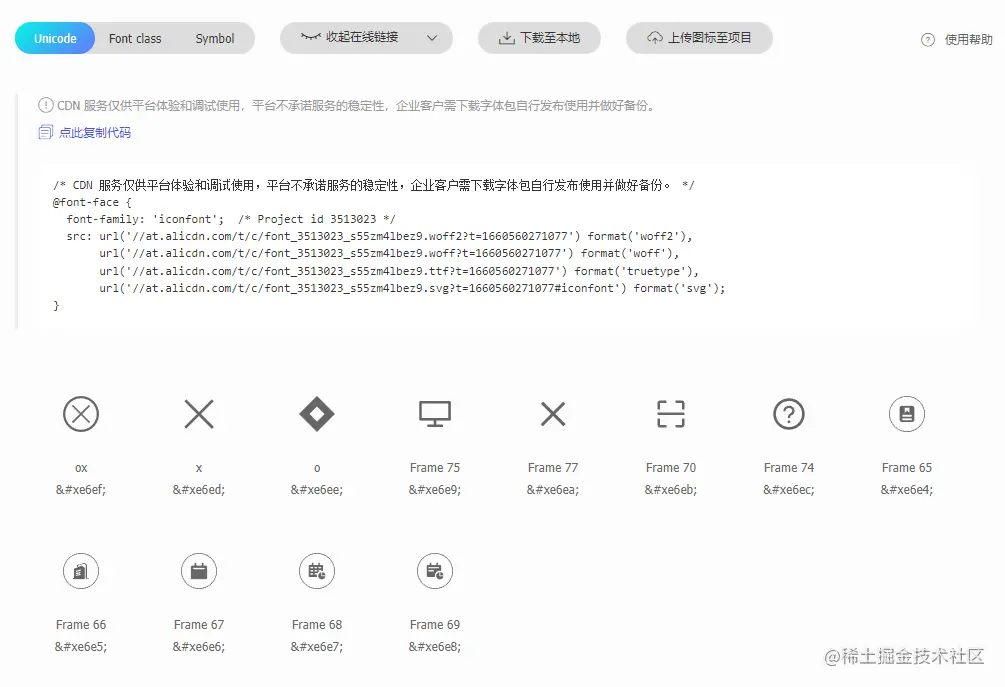Click the &#xe6ed; unicode text
This screenshot has height=687, width=1005.
(x=199, y=490)
